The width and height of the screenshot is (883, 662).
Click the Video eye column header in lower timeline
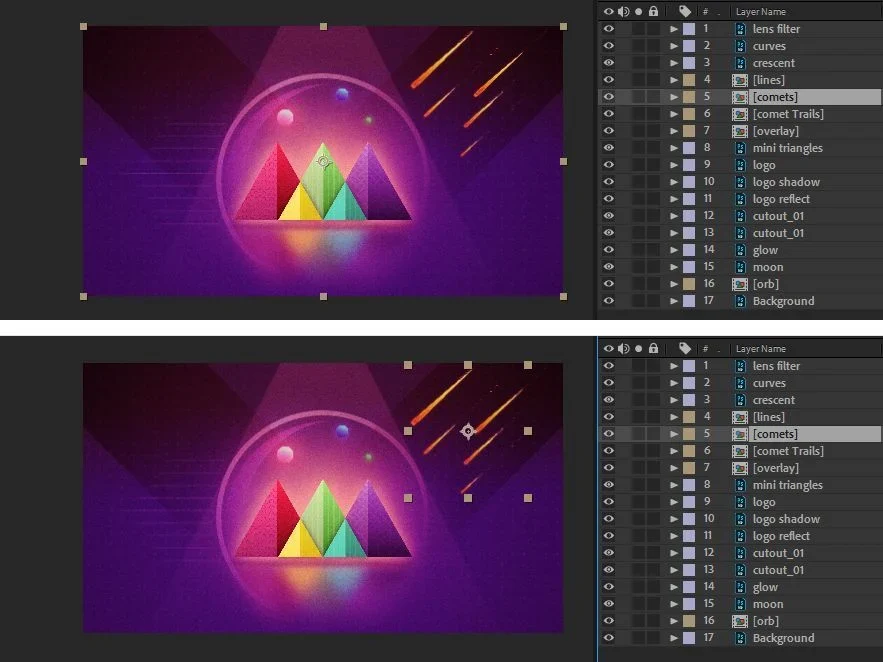click(609, 348)
